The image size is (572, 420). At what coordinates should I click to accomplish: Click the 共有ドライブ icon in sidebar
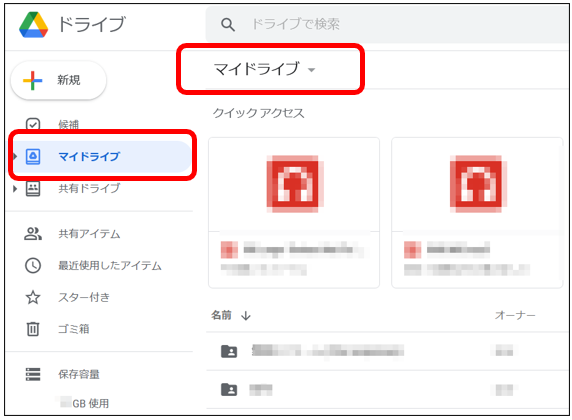(x=33, y=188)
